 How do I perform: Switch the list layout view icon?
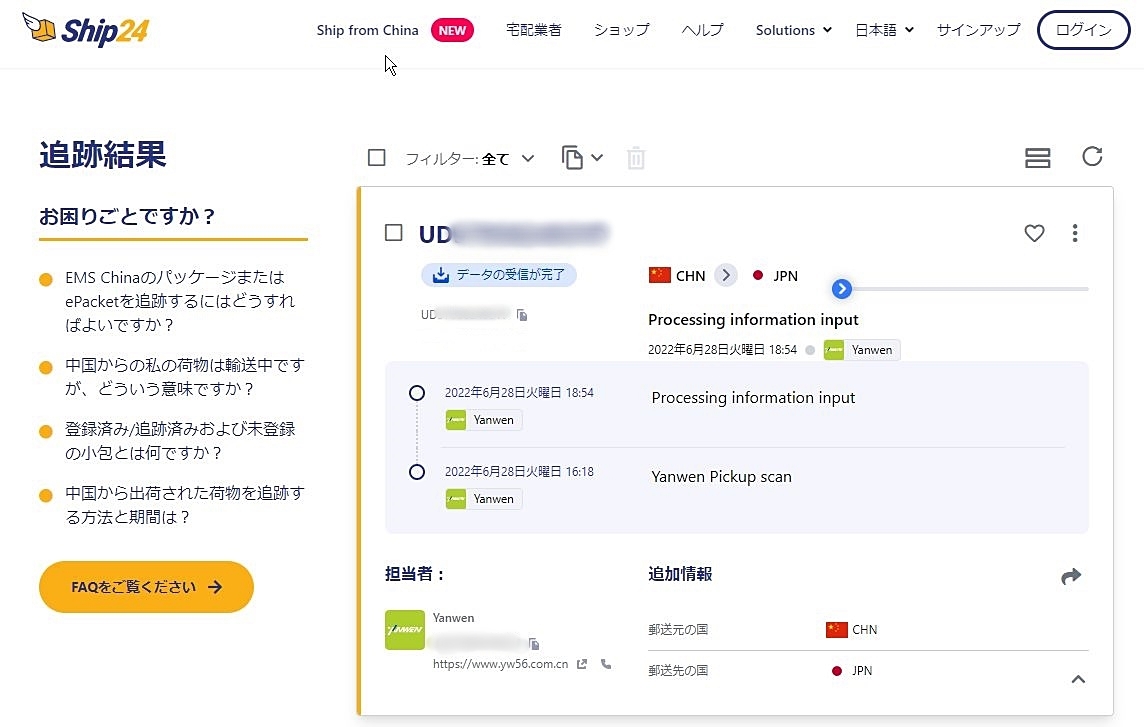click(1037, 158)
